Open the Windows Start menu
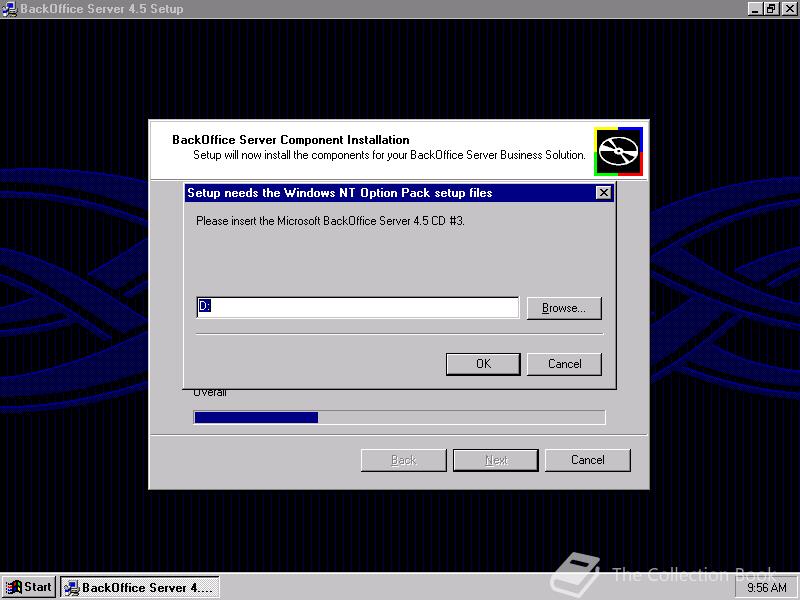The width and height of the screenshot is (800, 600). pos(29,587)
